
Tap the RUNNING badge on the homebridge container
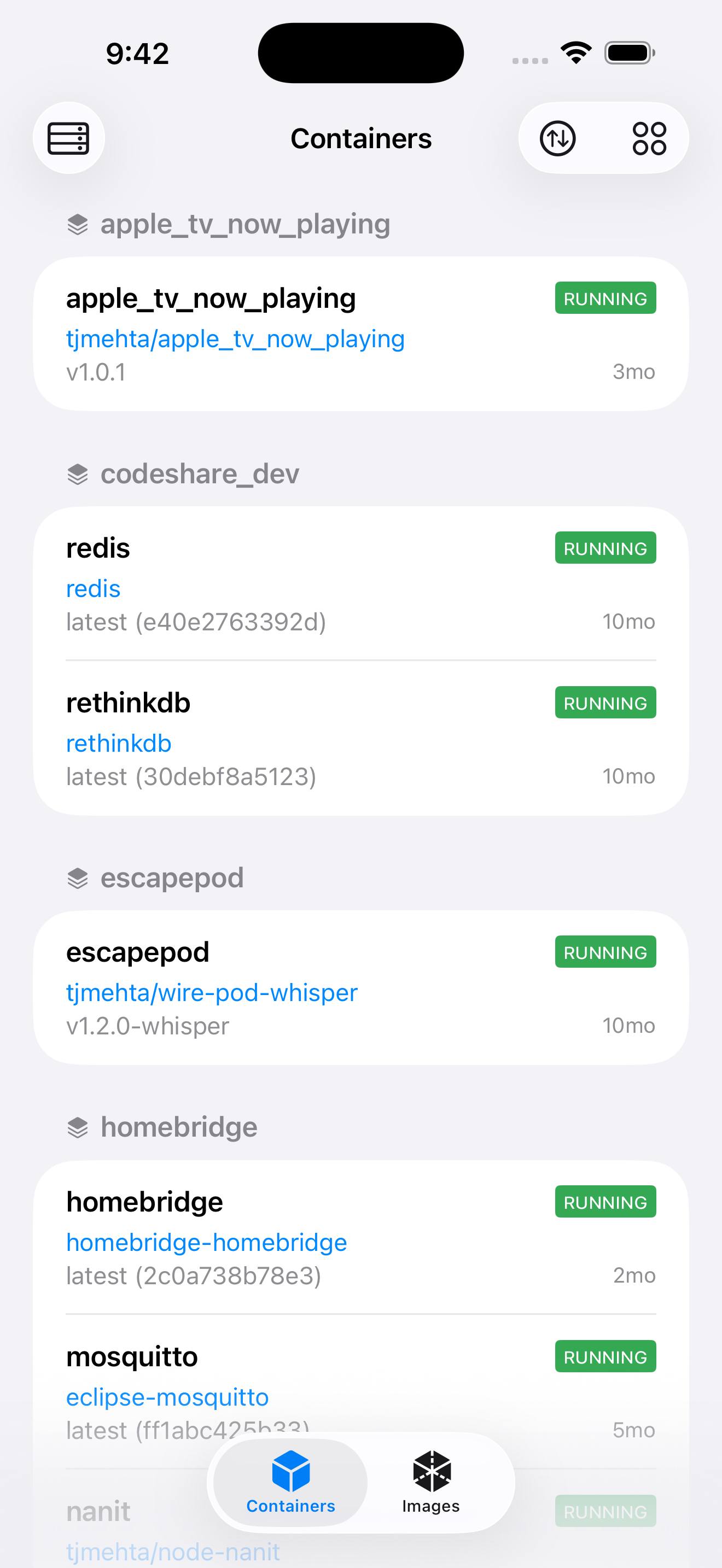point(605,1202)
